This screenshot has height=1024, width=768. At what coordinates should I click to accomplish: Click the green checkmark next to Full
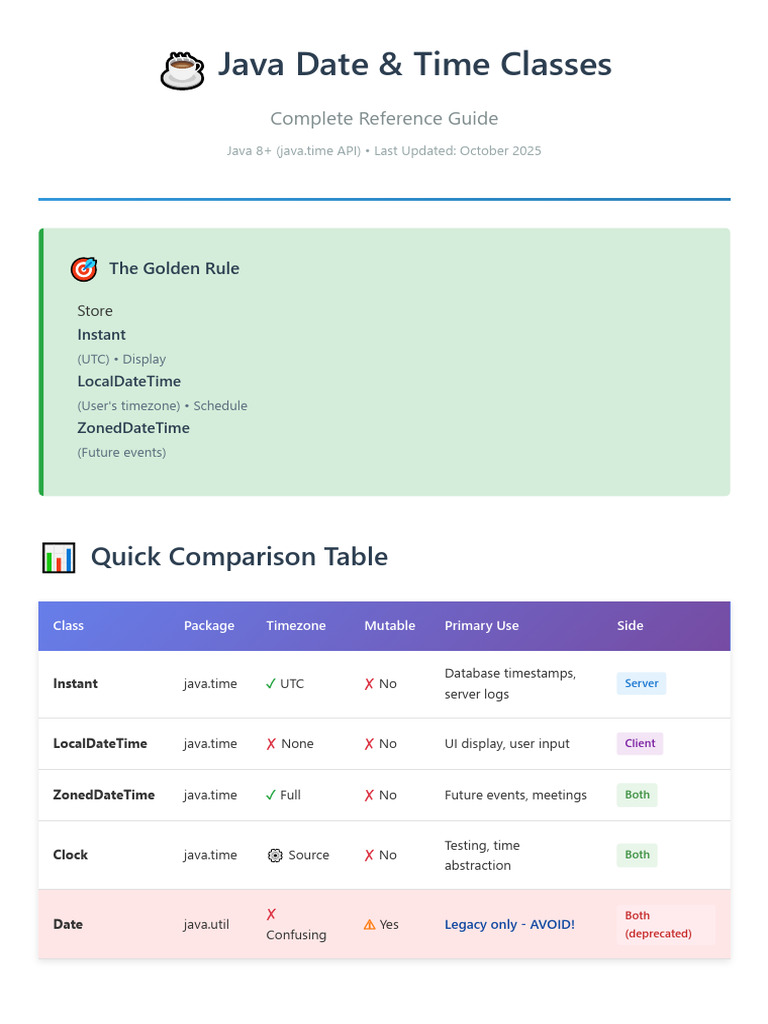tap(271, 795)
